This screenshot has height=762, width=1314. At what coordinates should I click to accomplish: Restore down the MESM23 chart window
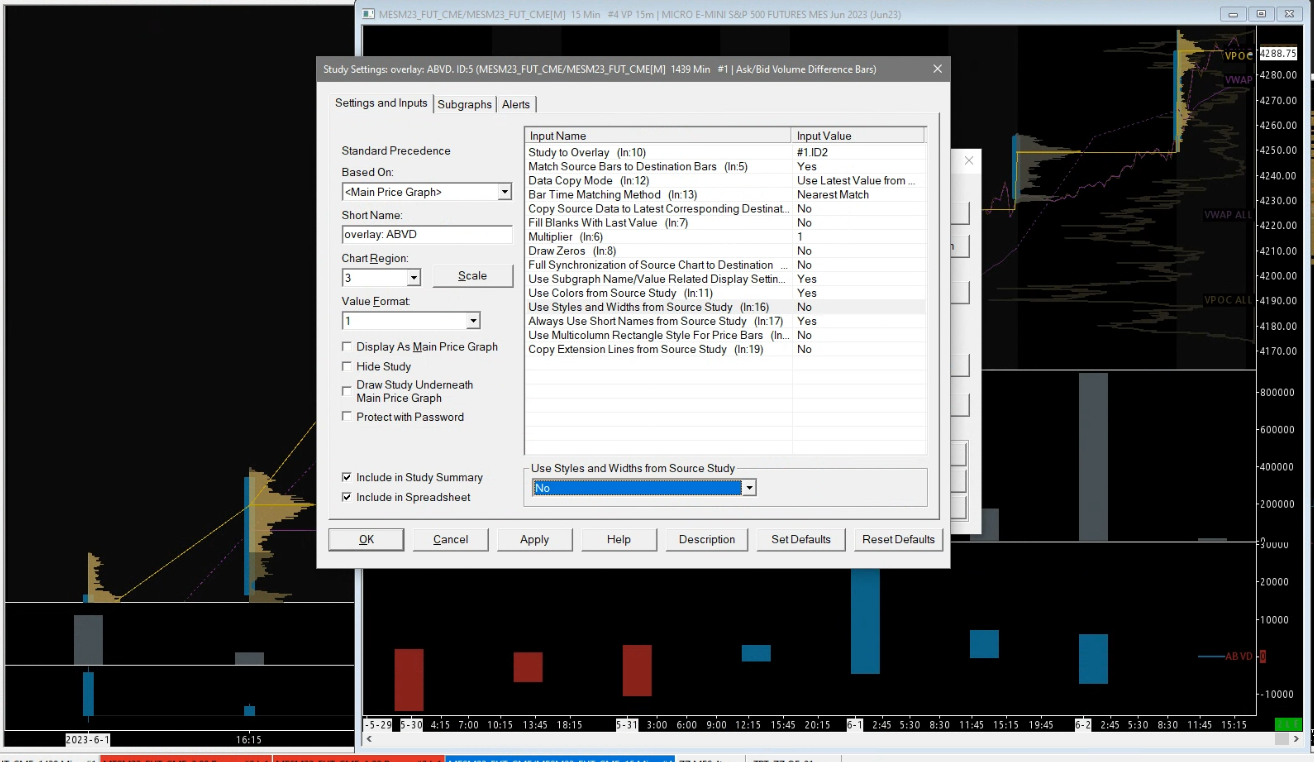tap(1261, 13)
